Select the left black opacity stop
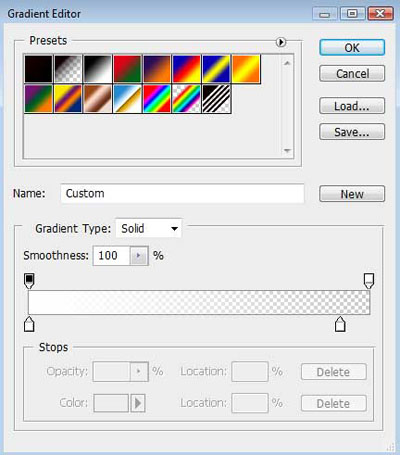The image size is (400, 455). coord(29,281)
